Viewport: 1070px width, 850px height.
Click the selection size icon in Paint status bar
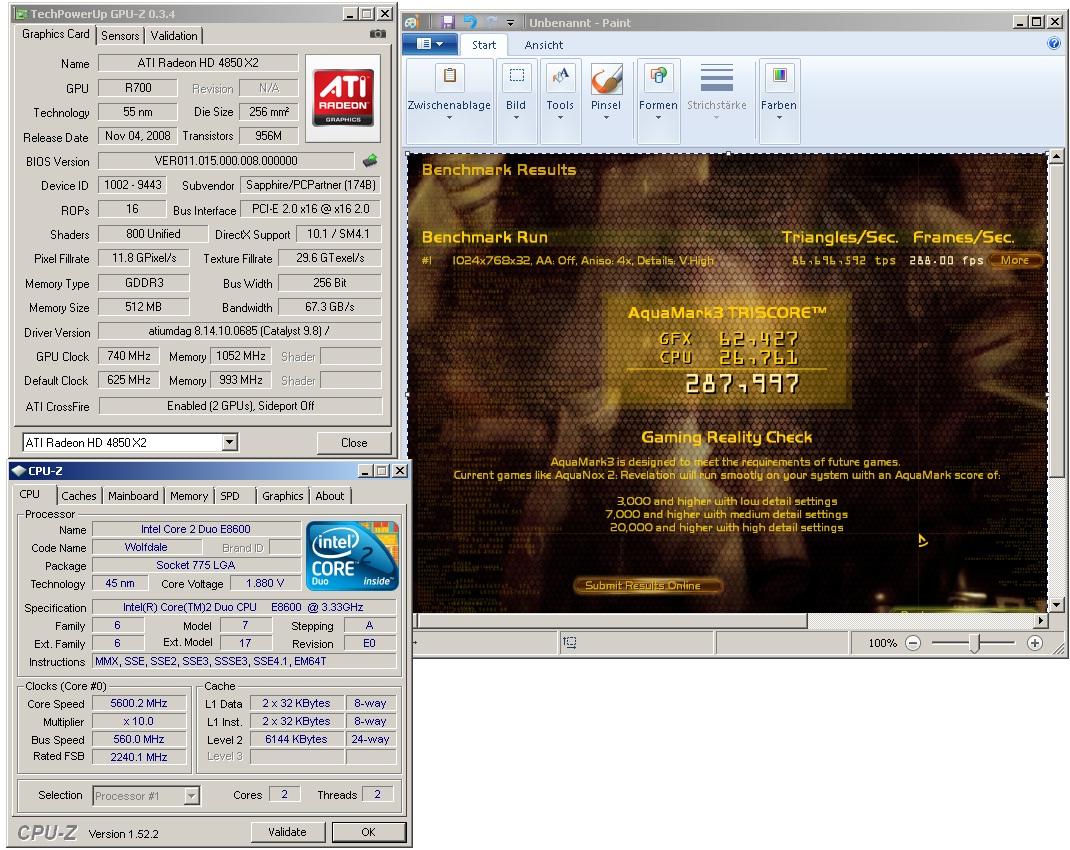[569, 642]
